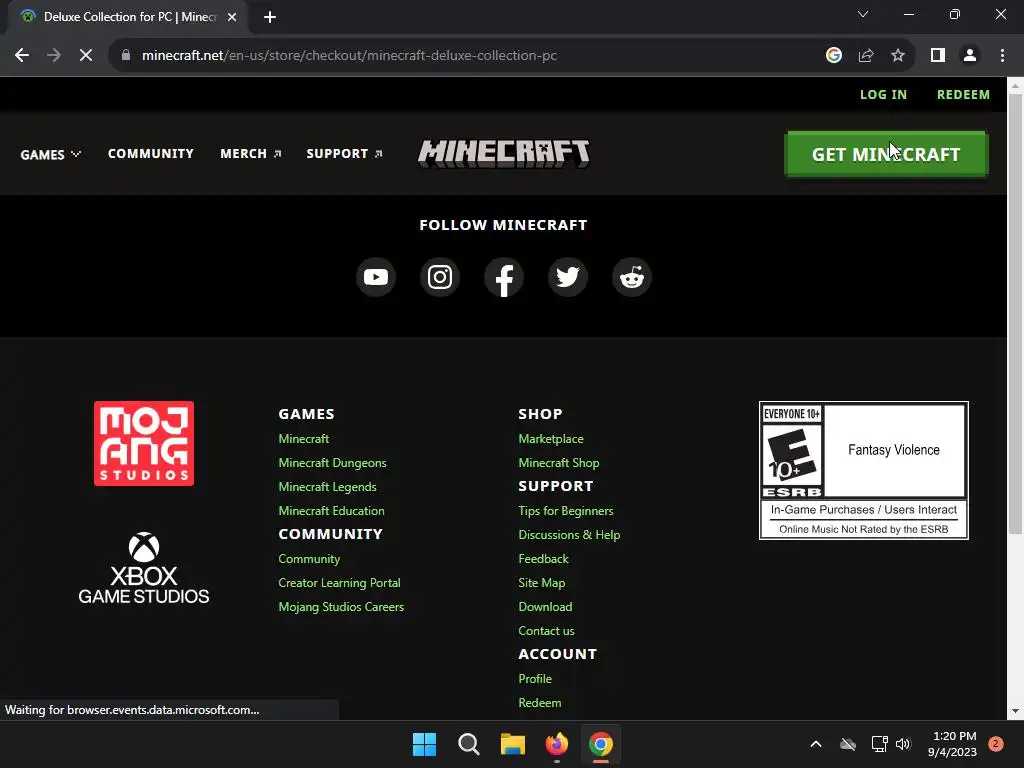This screenshot has width=1024, height=768.
Task: Open Community nav item
Action: (x=151, y=153)
